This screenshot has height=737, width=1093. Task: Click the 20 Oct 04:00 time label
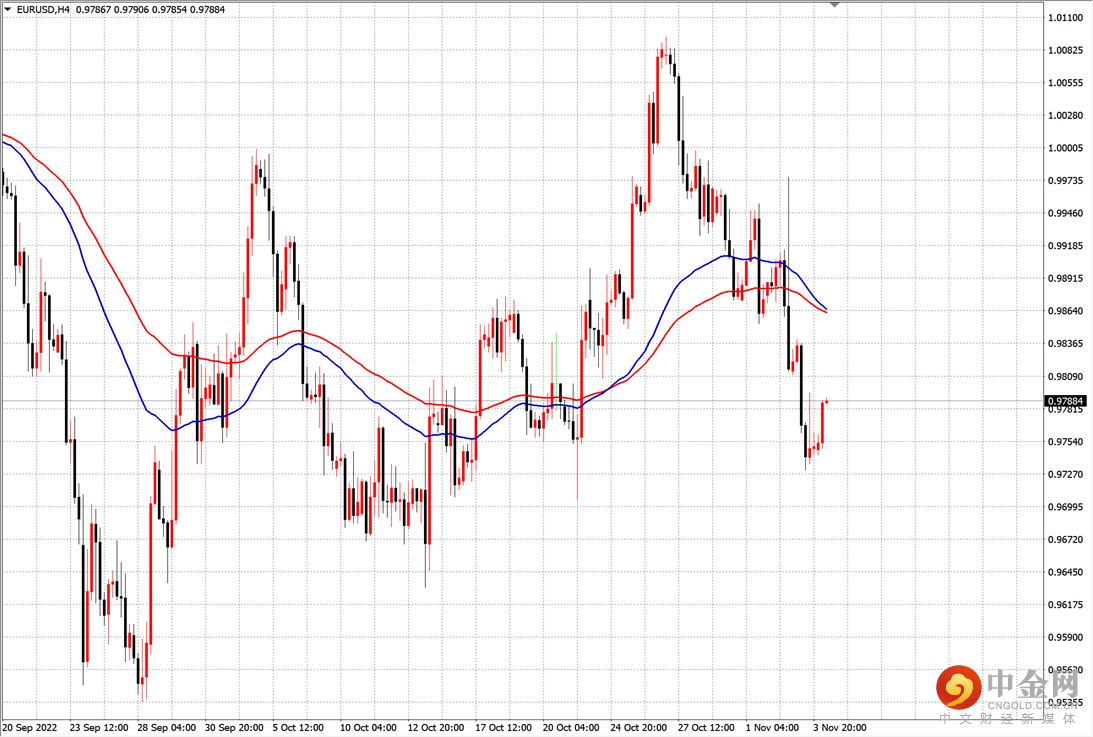point(571,728)
